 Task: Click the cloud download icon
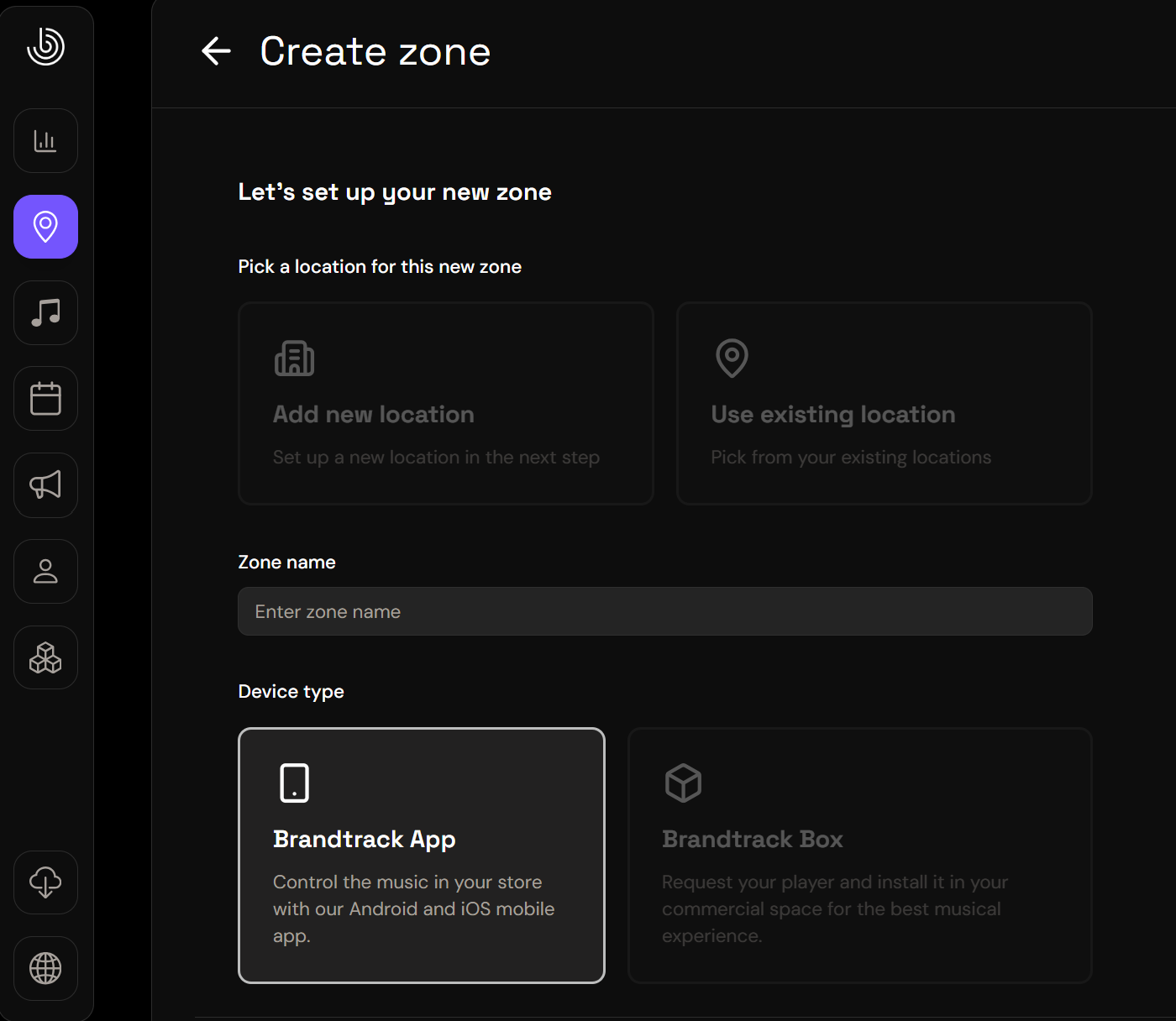coord(45,882)
